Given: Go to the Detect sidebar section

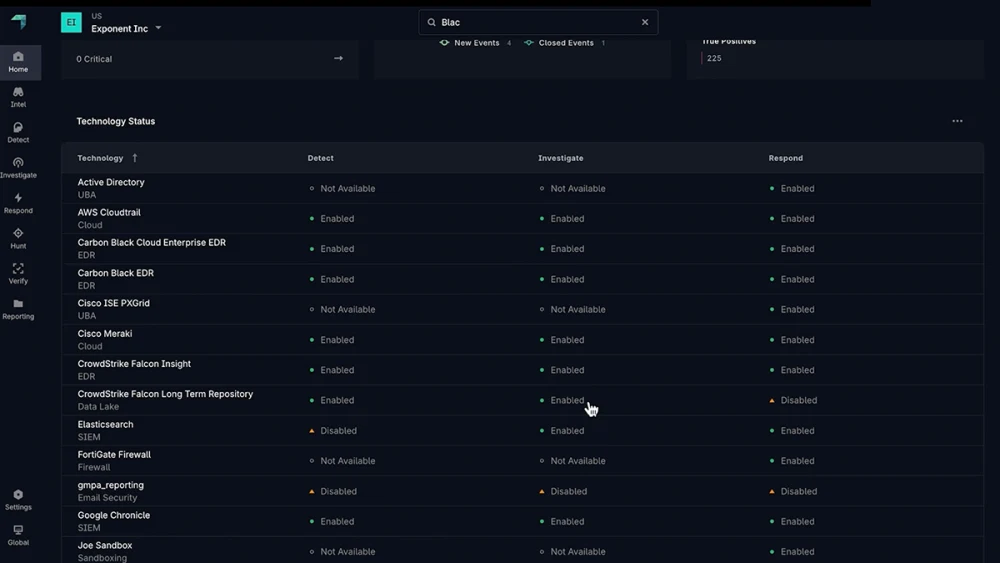Looking at the screenshot, I should point(18,133).
